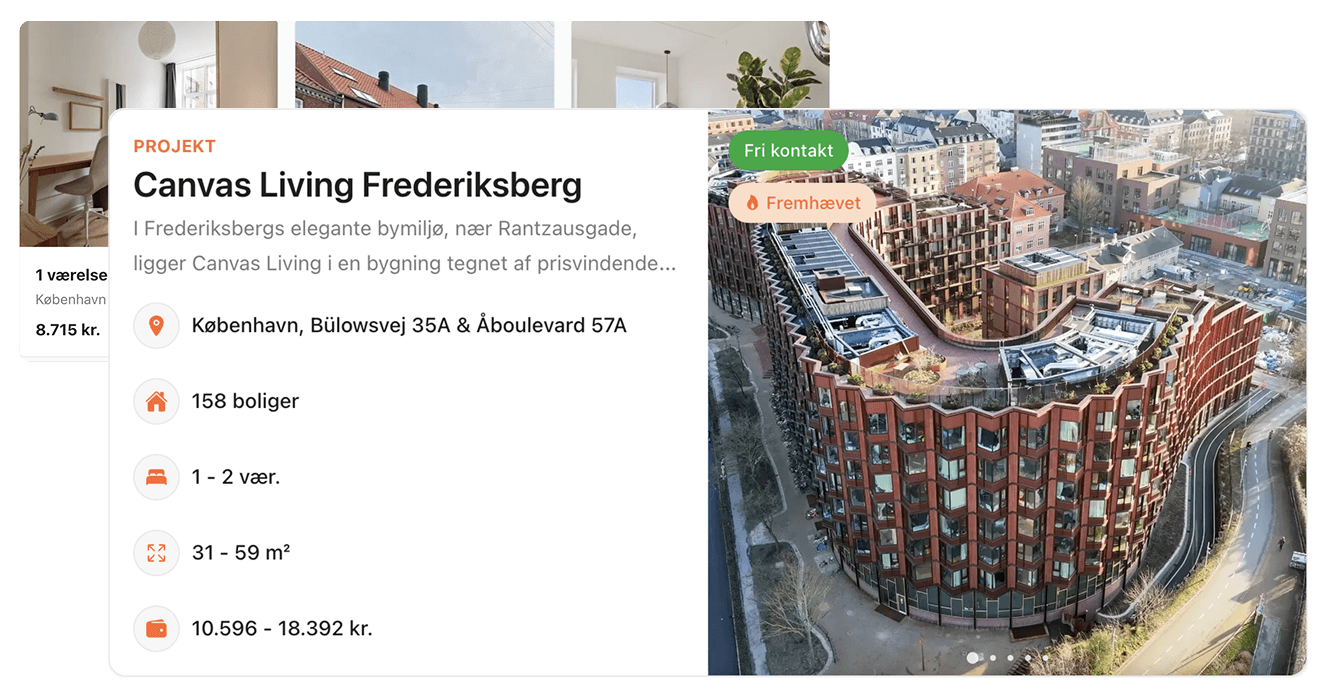Click the orange PROJEKT label
The width and height of the screenshot is (1328, 698).
point(174,146)
